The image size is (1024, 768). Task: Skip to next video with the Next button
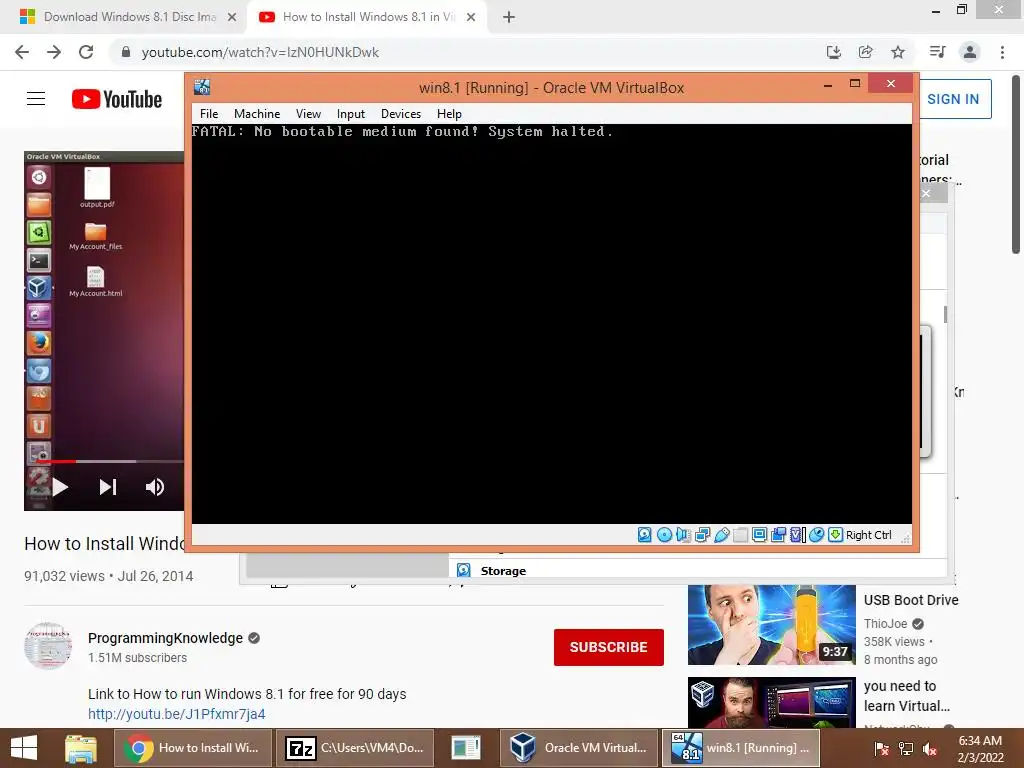tap(108, 487)
